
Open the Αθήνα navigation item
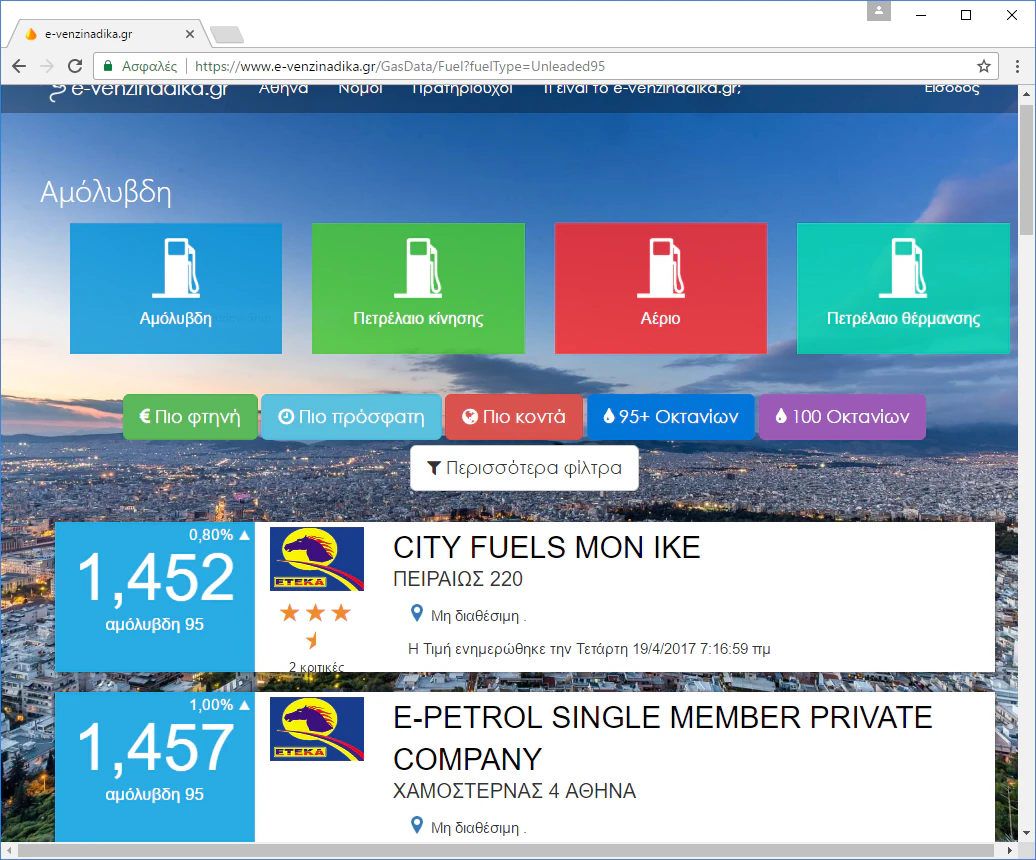[283, 89]
